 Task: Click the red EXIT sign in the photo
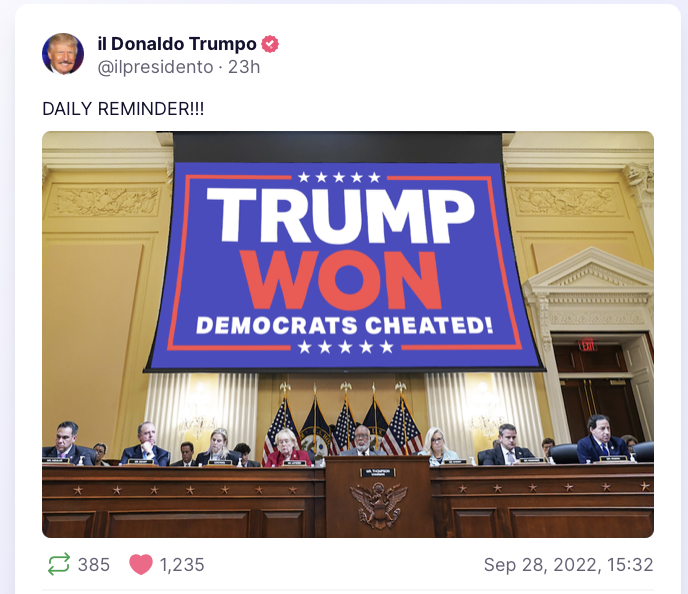[588, 345]
